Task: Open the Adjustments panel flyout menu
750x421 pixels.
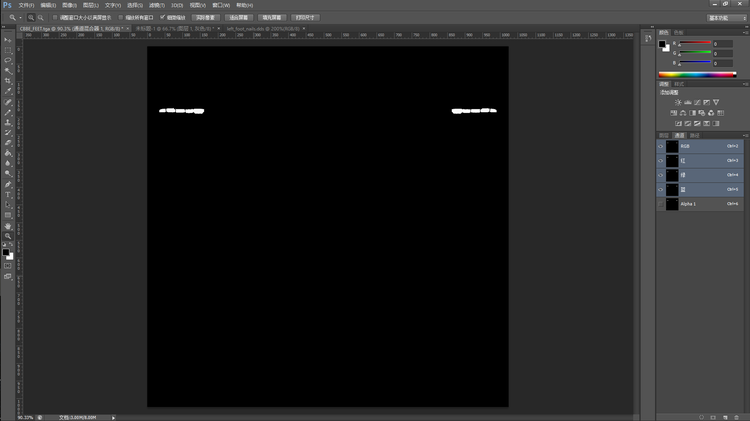Action: coord(745,84)
